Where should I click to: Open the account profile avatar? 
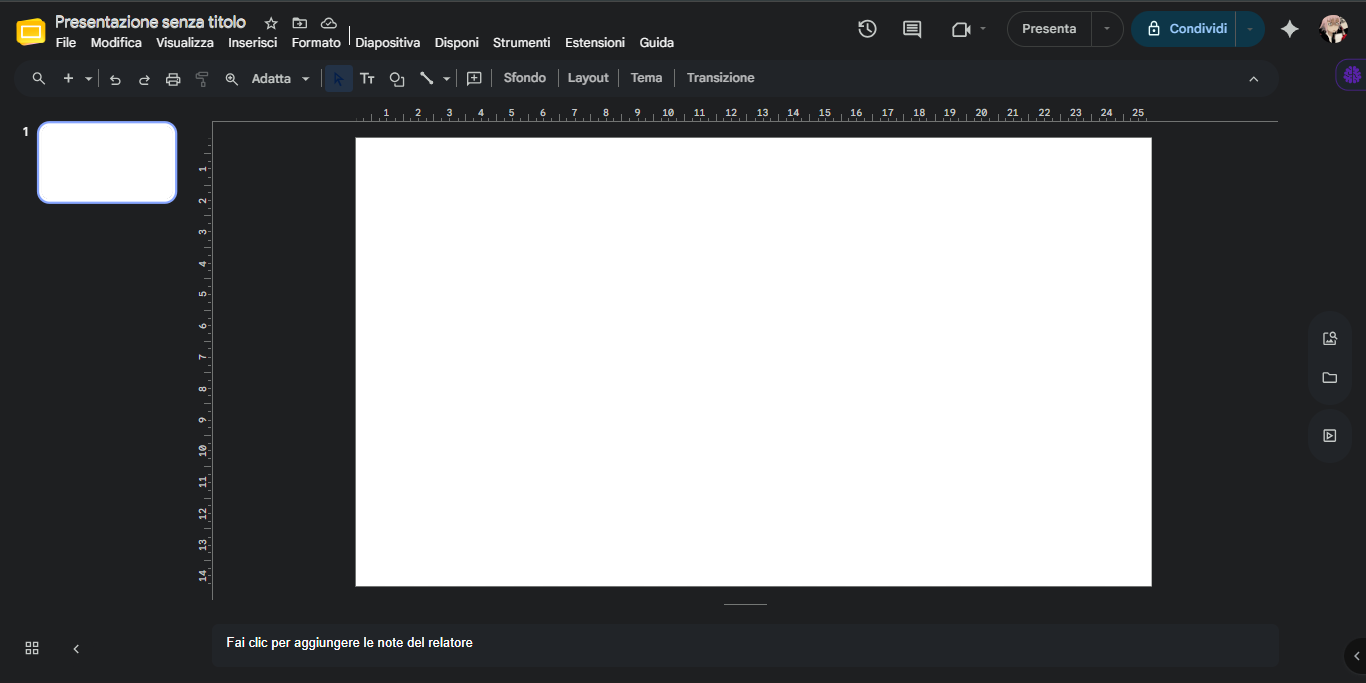point(1334,29)
